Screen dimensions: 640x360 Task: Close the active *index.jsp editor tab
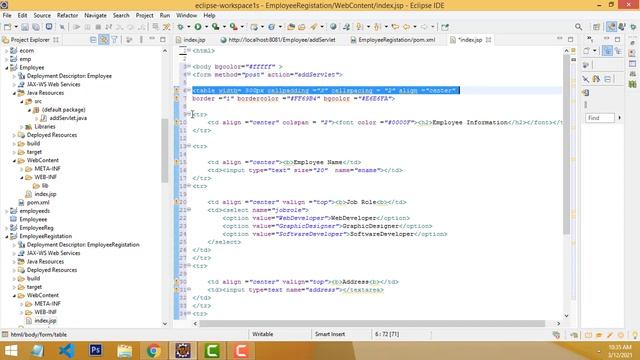point(488,40)
